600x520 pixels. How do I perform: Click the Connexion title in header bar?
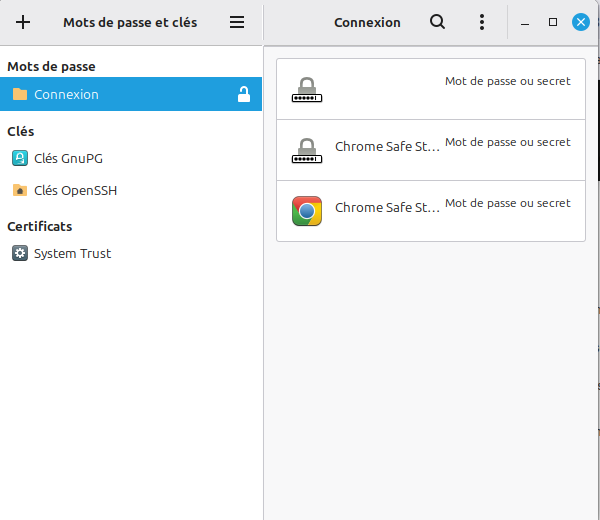tap(367, 22)
